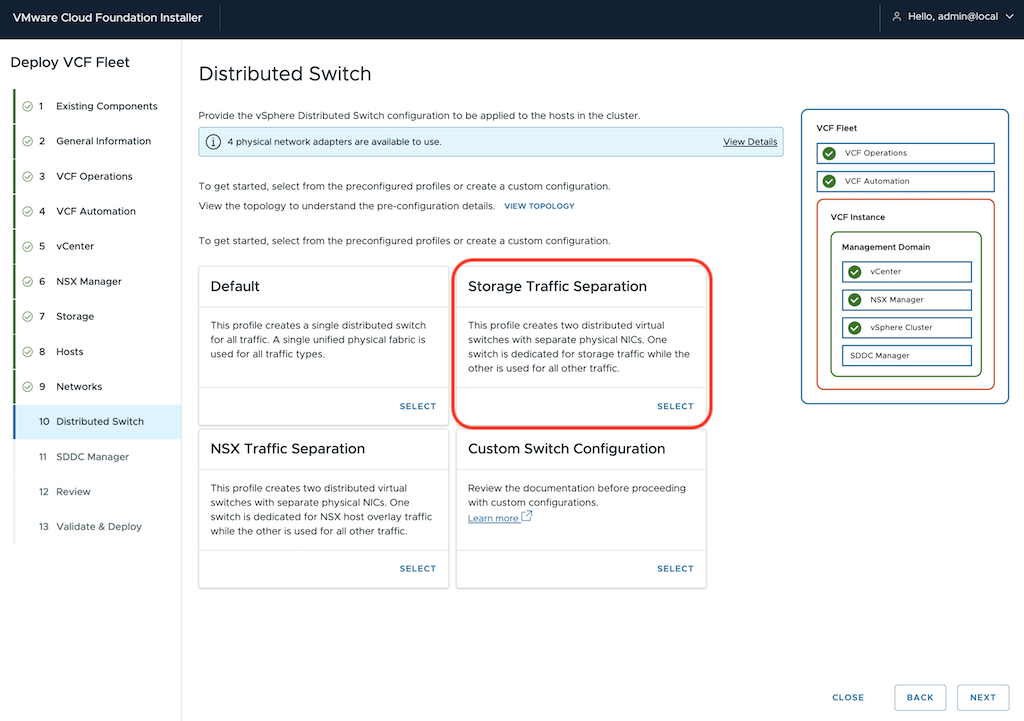Select the NSX Traffic Separation profile
1024x721 pixels.
point(417,569)
